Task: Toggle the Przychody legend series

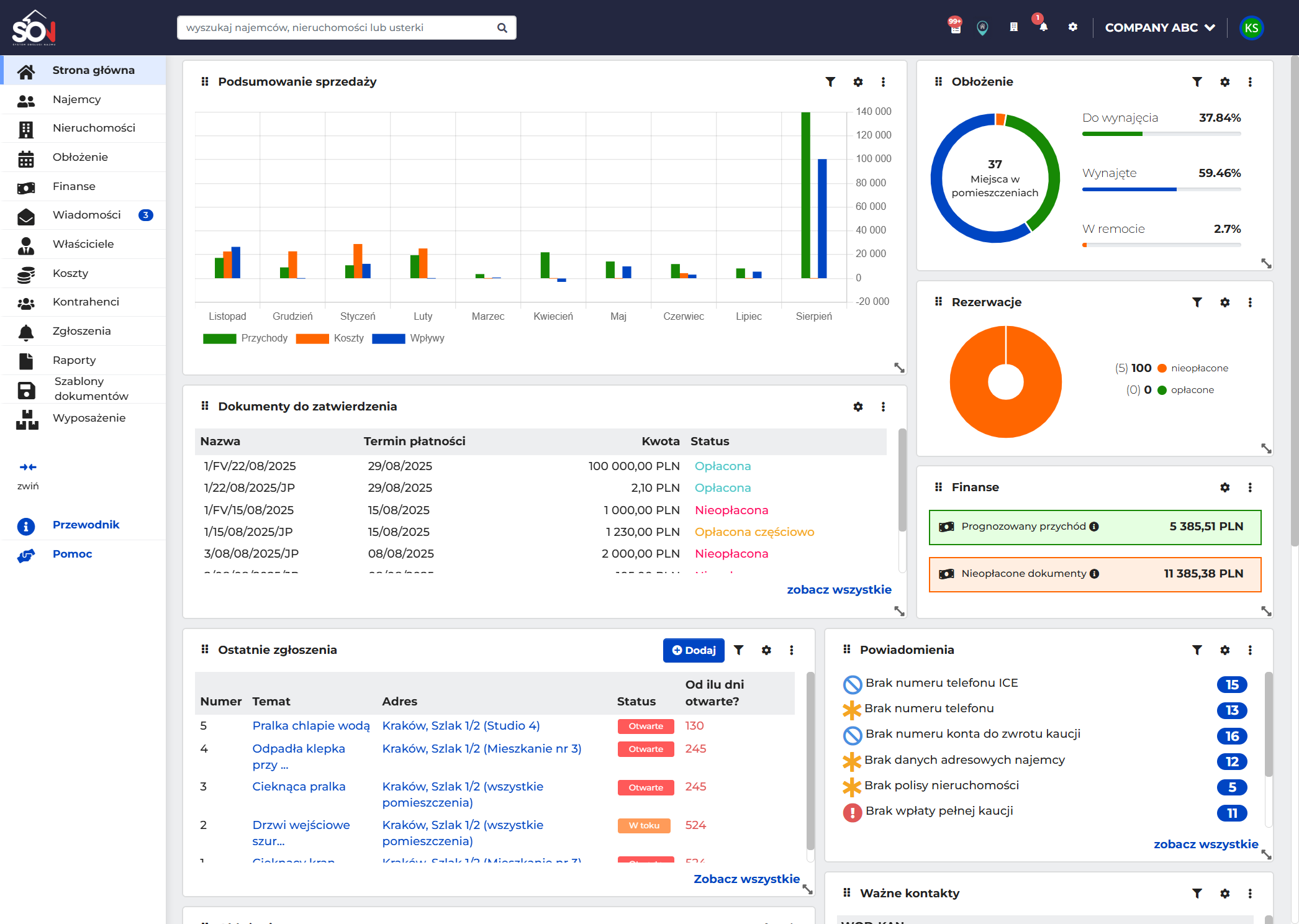Action: pyautogui.click(x=245, y=338)
